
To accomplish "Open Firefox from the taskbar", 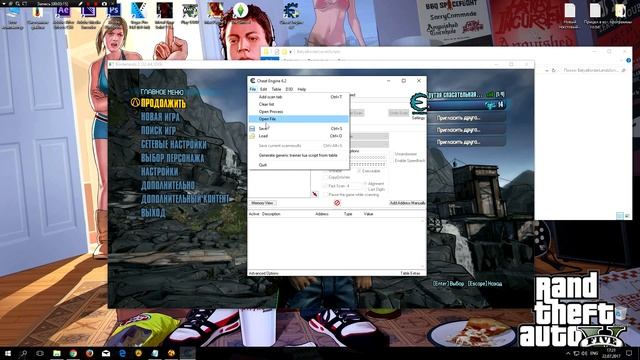I will click(x=89, y=353).
